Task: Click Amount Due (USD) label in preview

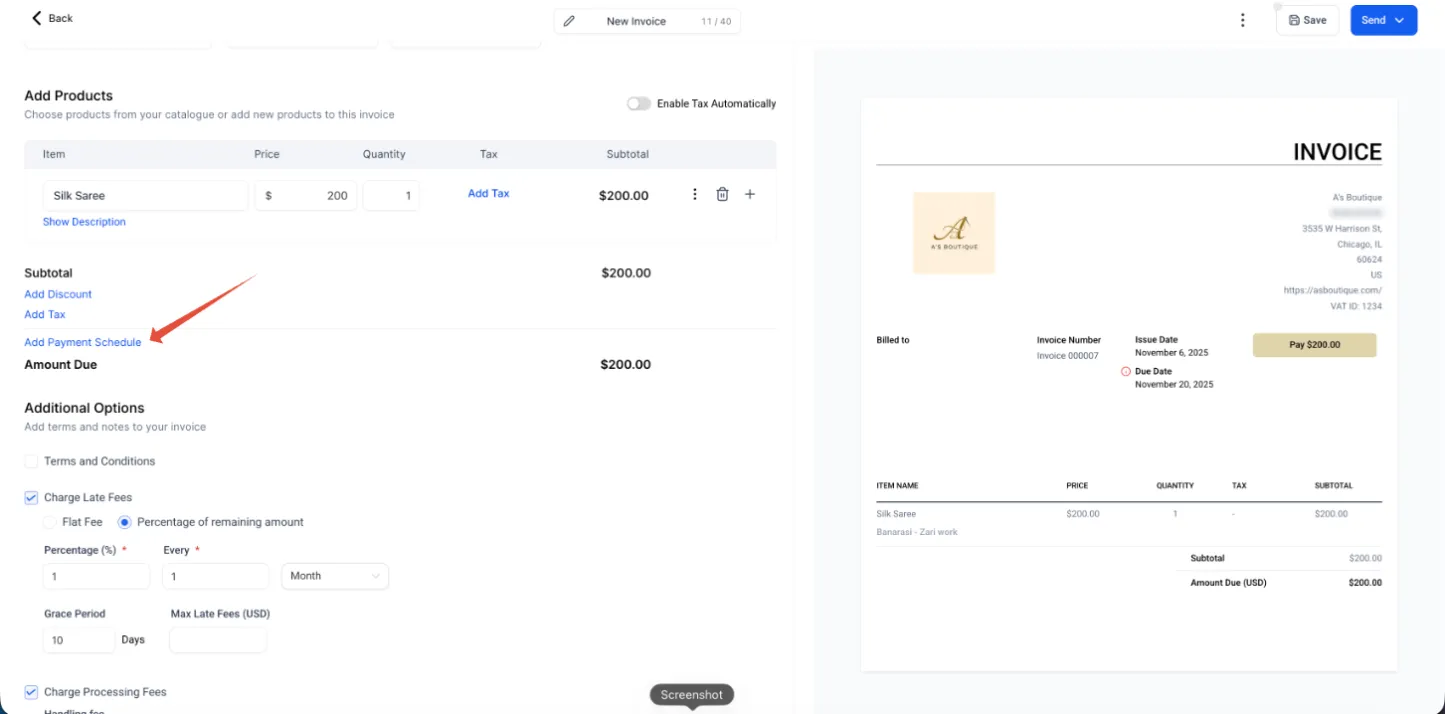Action: [1229, 582]
